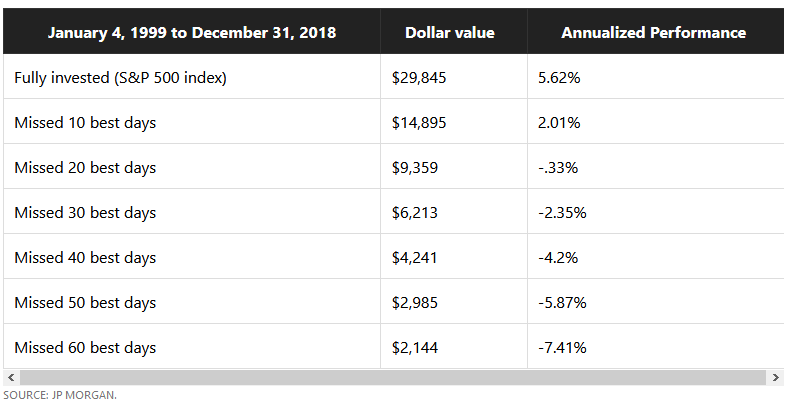The image size is (791, 409).
Task: Click the Missed 30 best days row label
Action: click(85, 213)
